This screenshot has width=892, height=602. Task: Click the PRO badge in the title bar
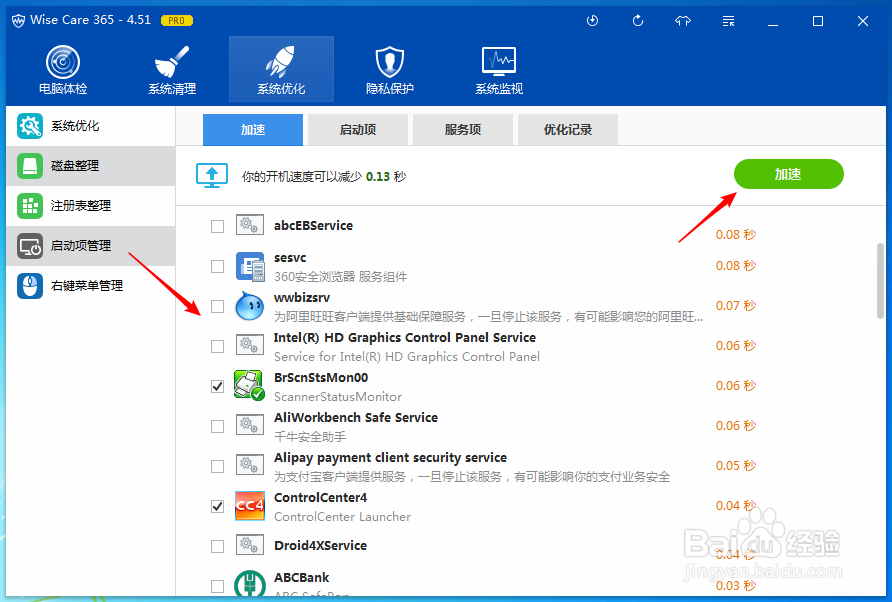coord(177,20)
